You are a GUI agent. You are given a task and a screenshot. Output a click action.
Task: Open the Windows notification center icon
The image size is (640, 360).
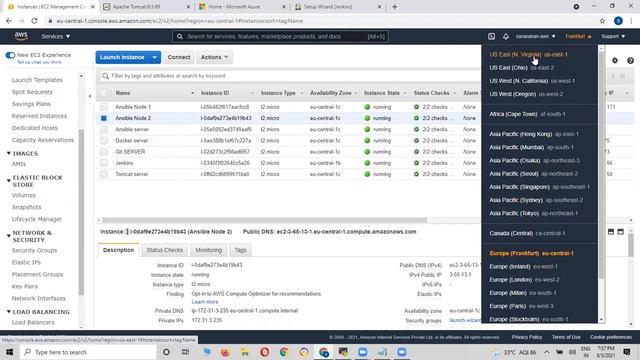tap(627, 352)
